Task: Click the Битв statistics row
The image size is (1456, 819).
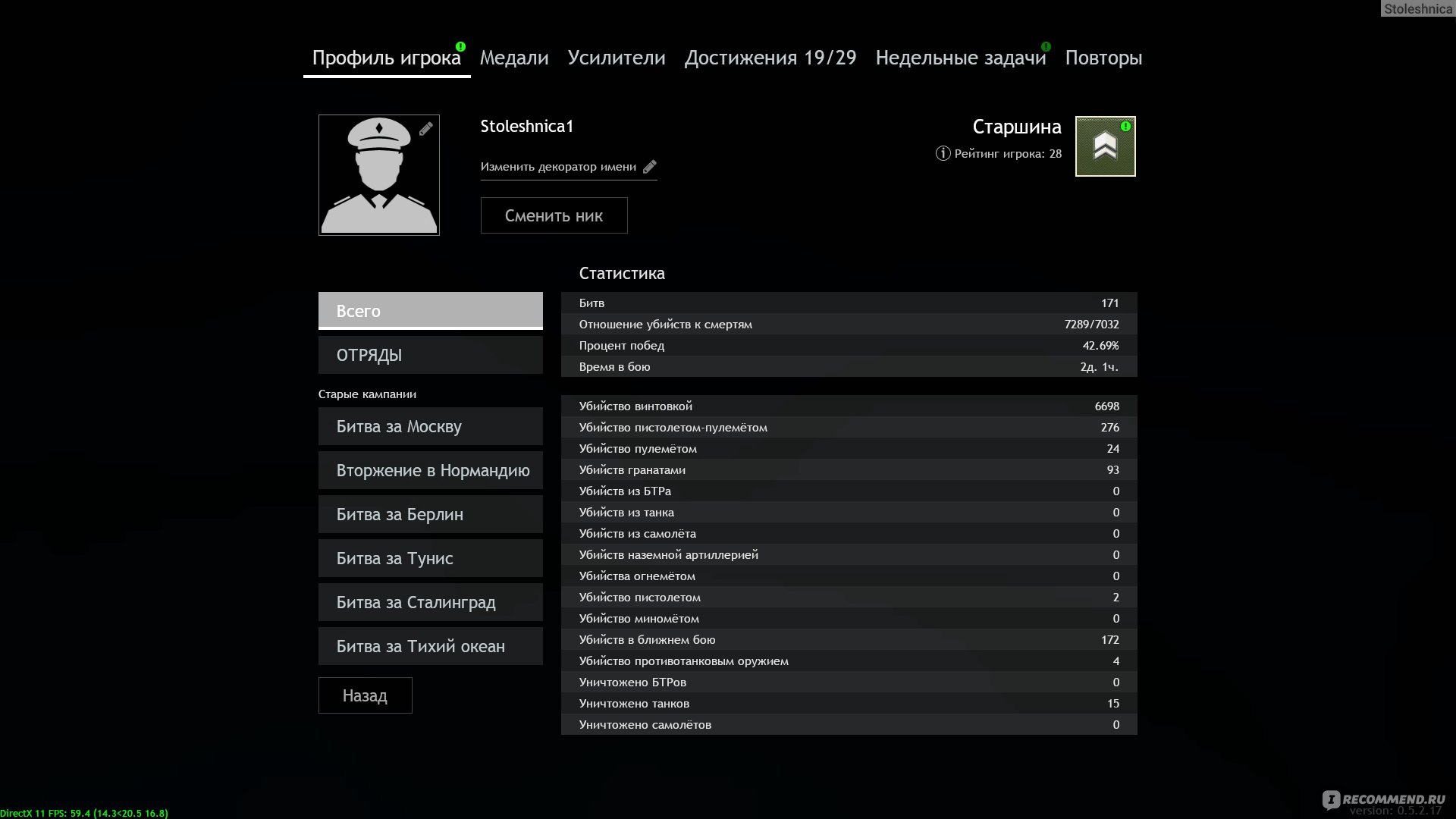Action: 849,303
